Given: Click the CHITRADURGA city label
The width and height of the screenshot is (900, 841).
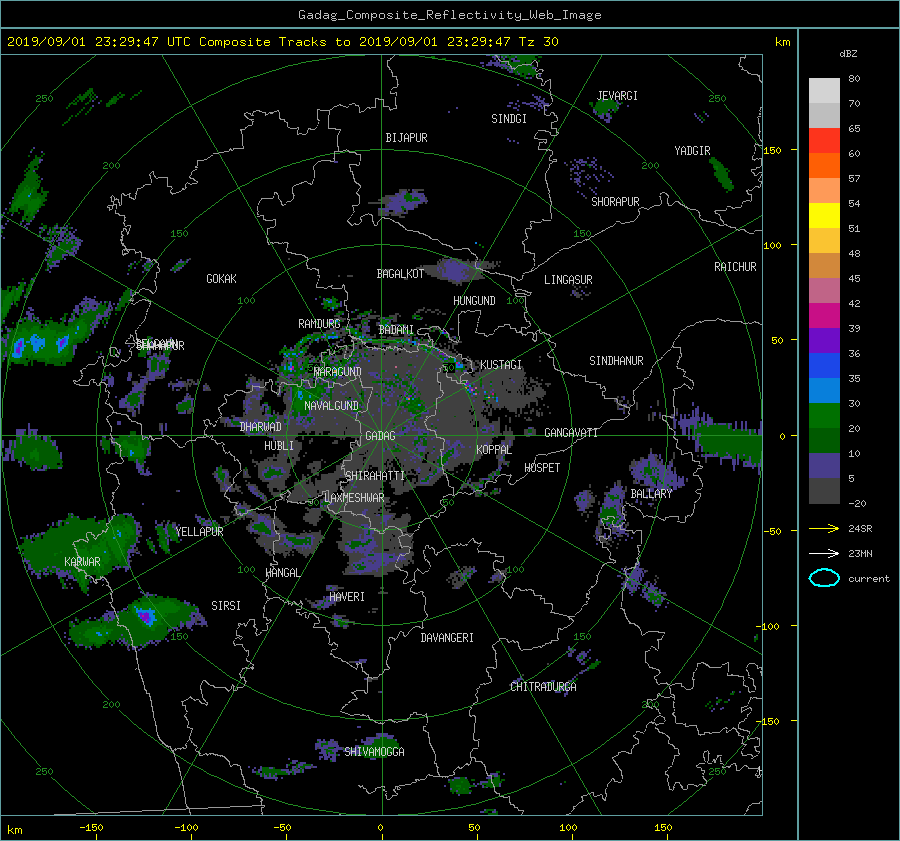Looking at the screenshot, I should pyautogui.click(x=543, y=687).
